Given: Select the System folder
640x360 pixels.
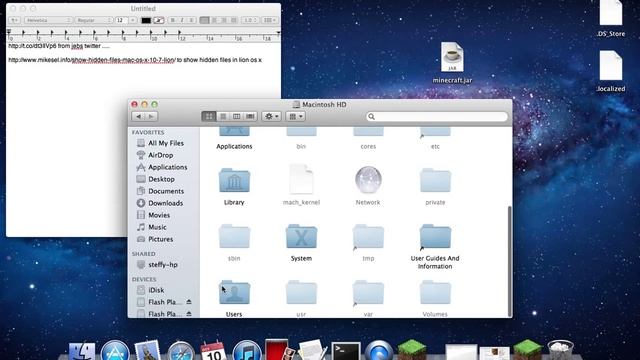Looking at the screenshot, I should pyautogui.click(x=301, y=236).
